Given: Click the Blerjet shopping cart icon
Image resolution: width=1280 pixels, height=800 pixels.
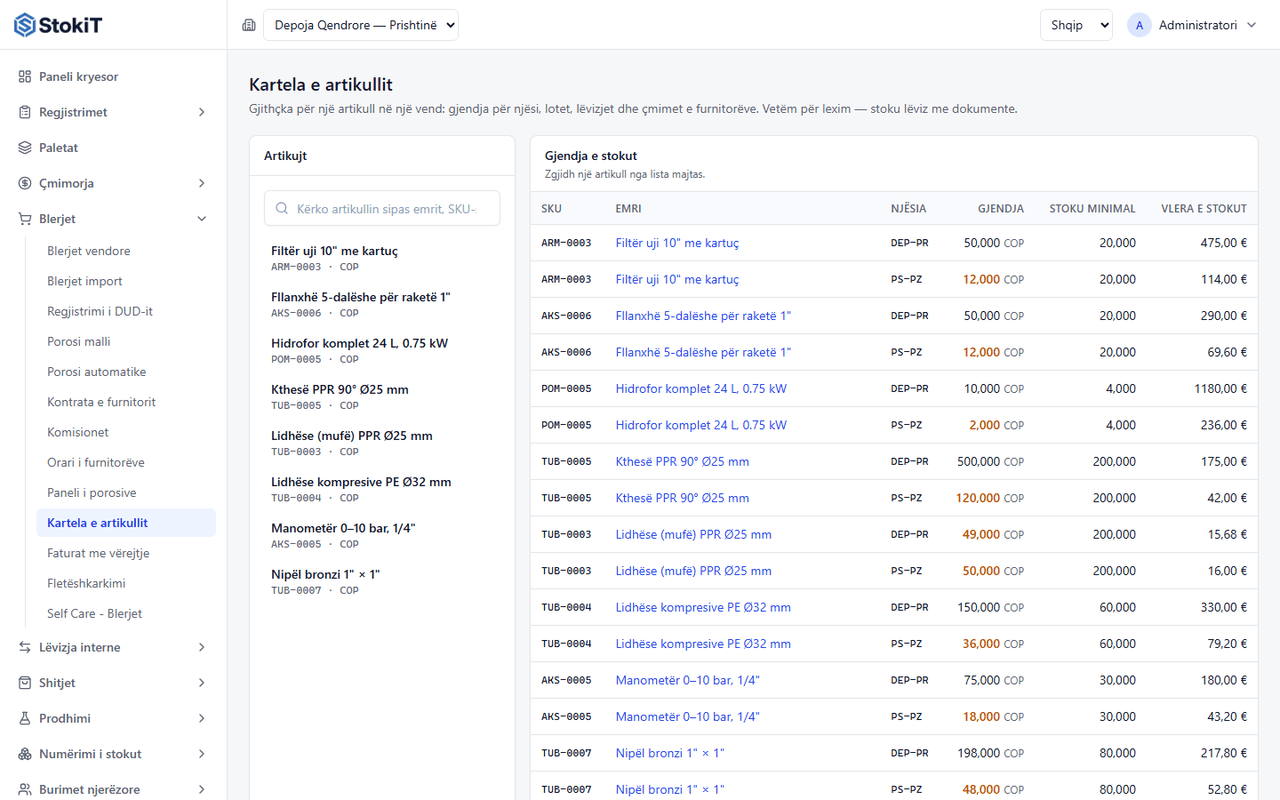Looking at the screenshot, I should (25, 219).
